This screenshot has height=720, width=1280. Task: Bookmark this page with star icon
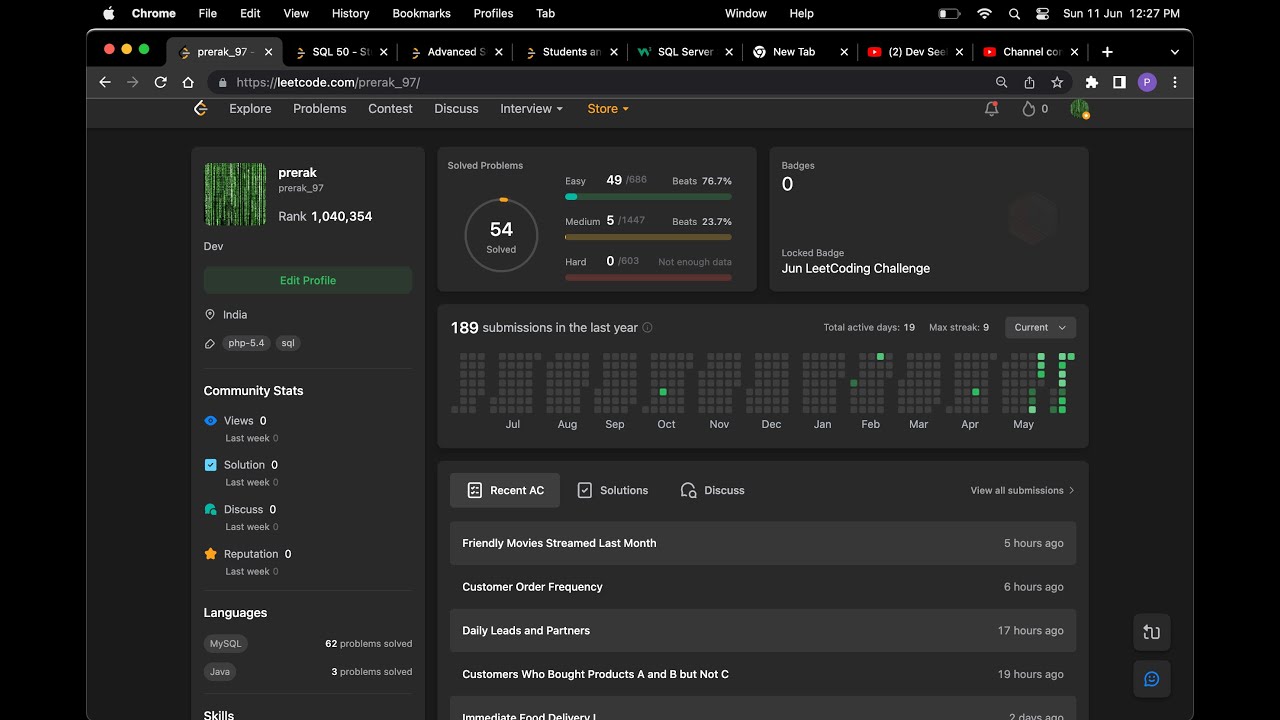[x=1057, y=83]
